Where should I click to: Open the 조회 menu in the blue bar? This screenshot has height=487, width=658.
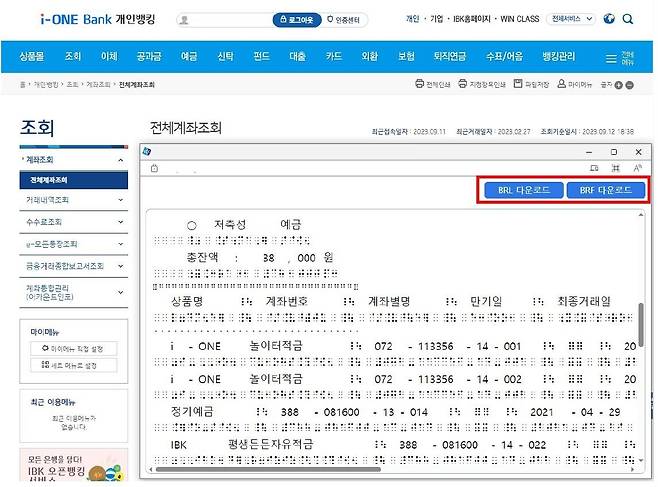point(73,56)
